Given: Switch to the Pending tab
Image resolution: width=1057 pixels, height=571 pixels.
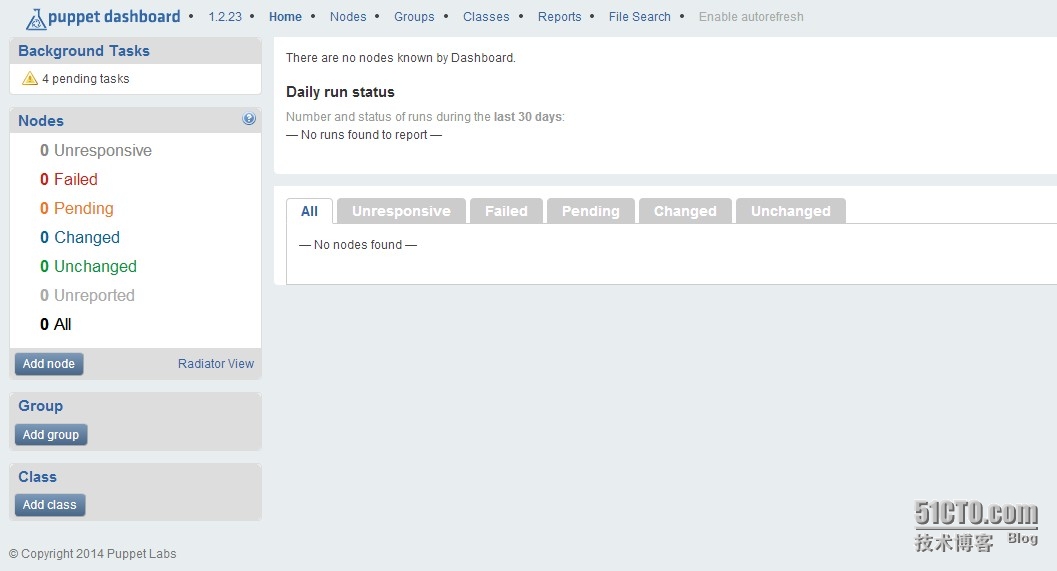Looking at the screenshot, I should (x=591, y=211).
